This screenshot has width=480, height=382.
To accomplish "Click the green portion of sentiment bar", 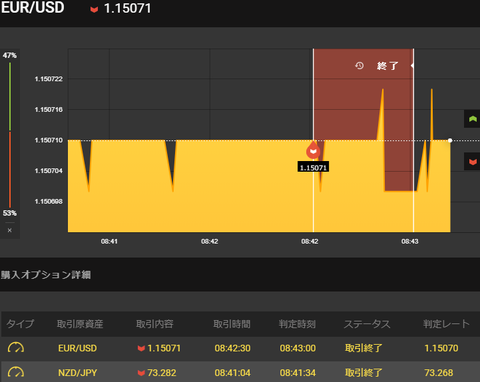I will click(x=10, y=96).
